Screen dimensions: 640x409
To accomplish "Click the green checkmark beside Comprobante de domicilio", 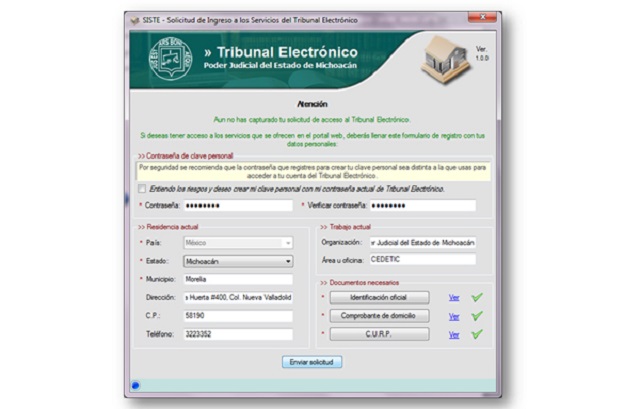I will click(x=477, y=316).
